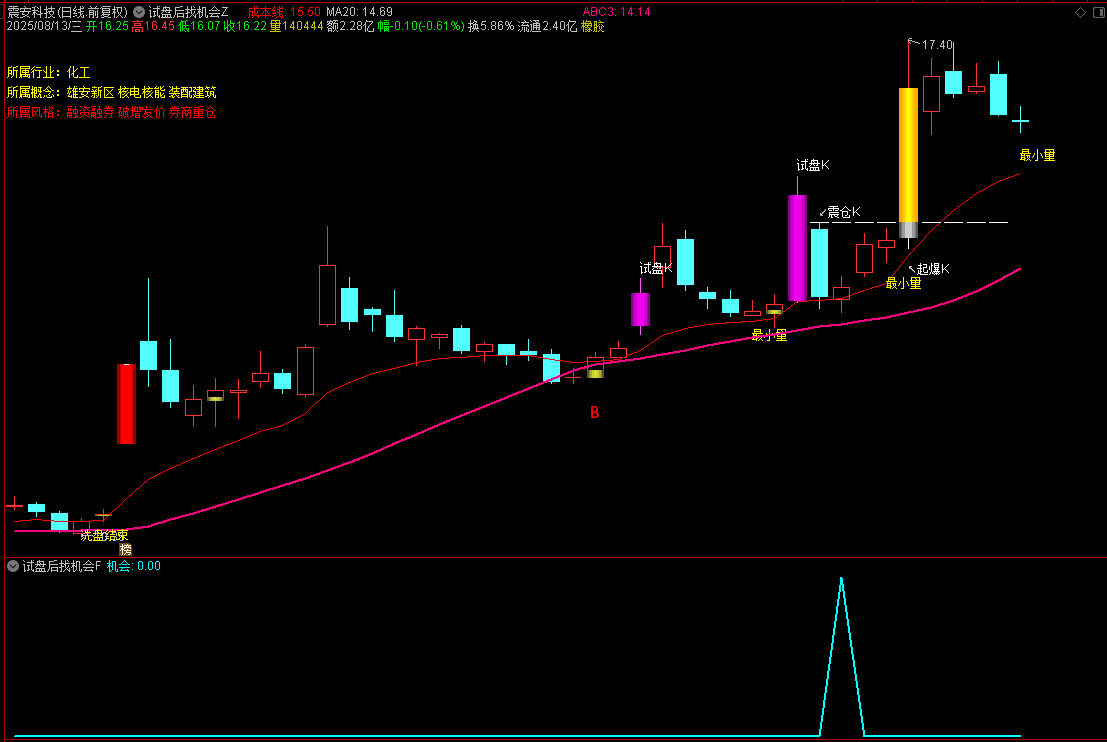Click the 券商重仓 style label
Image resolution: width=1107 pixels, height=742 pixels.
[192, 112]
